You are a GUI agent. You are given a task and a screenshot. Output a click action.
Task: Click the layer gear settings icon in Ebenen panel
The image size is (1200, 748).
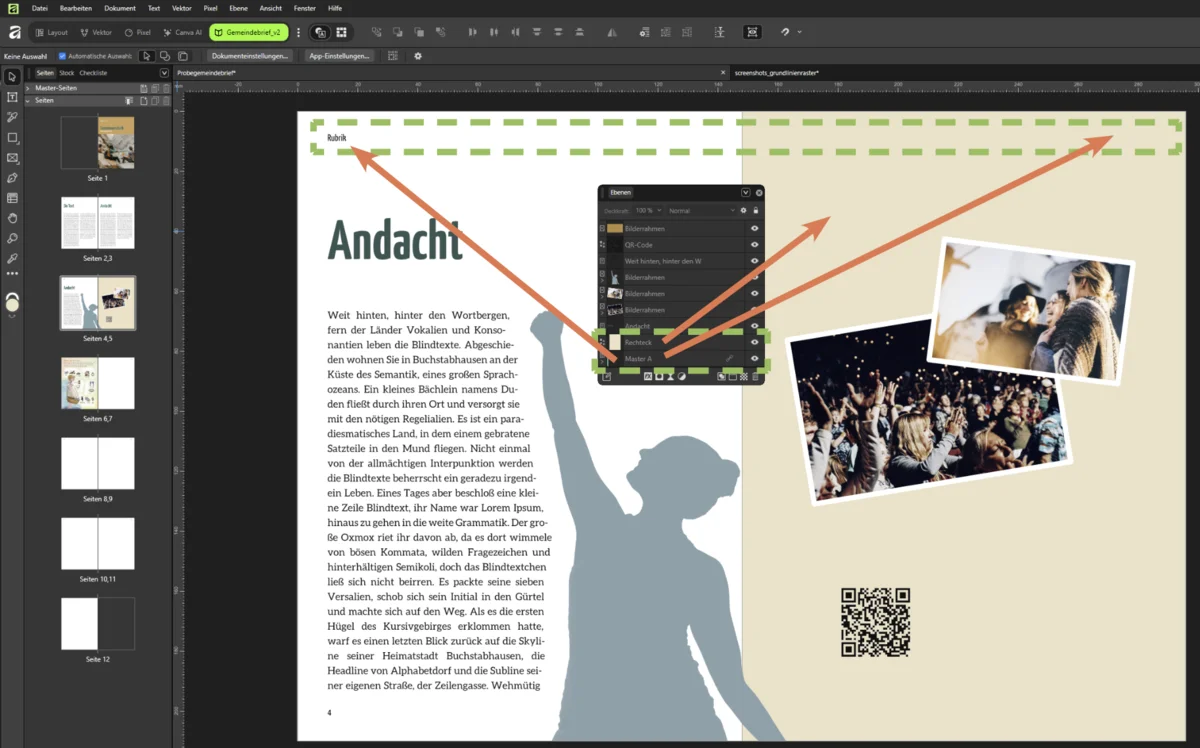coord(743,211)
